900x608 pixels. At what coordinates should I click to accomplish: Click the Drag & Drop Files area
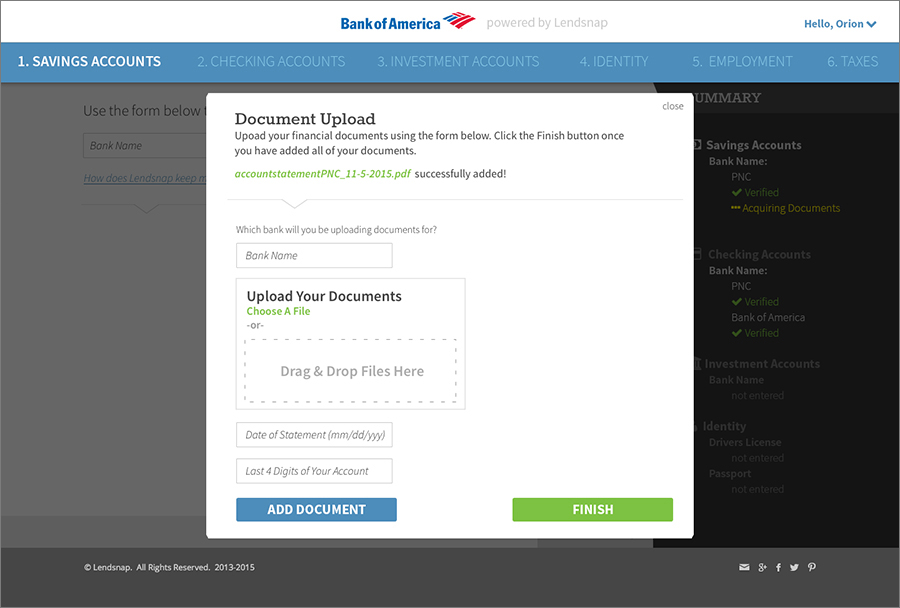pos(351,371)
